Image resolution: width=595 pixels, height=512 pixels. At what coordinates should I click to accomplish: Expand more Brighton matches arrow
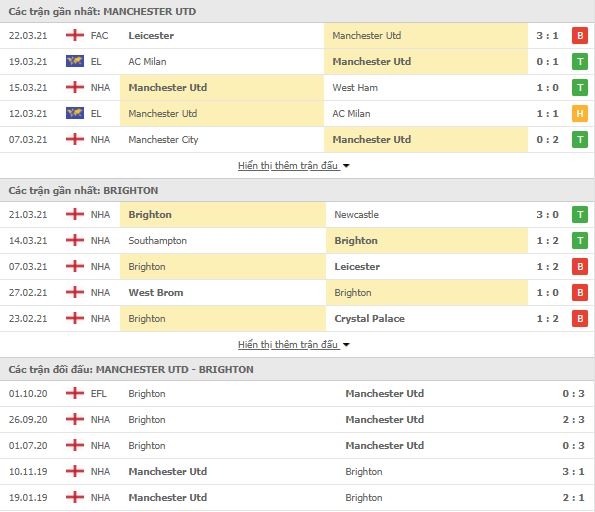[346, 345]
